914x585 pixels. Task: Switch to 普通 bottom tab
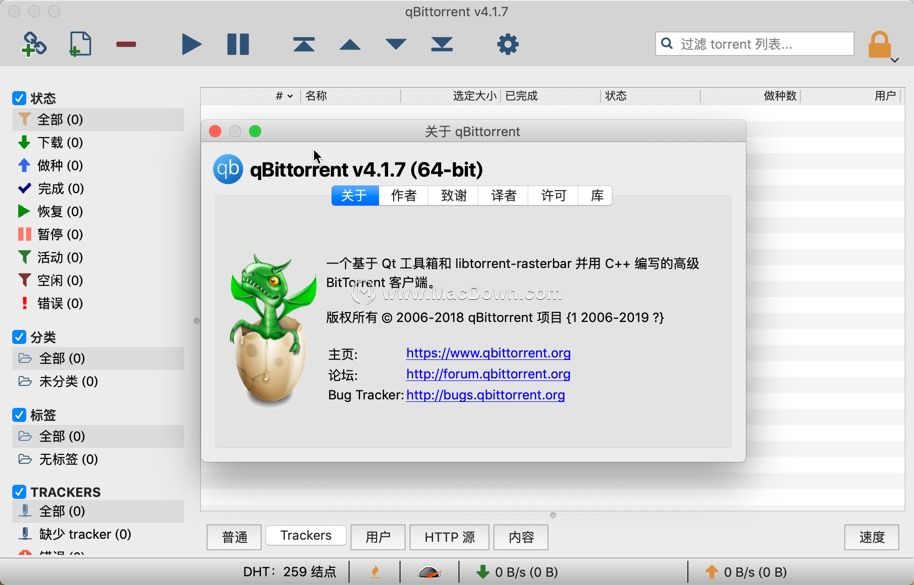(x=235, y=537)
